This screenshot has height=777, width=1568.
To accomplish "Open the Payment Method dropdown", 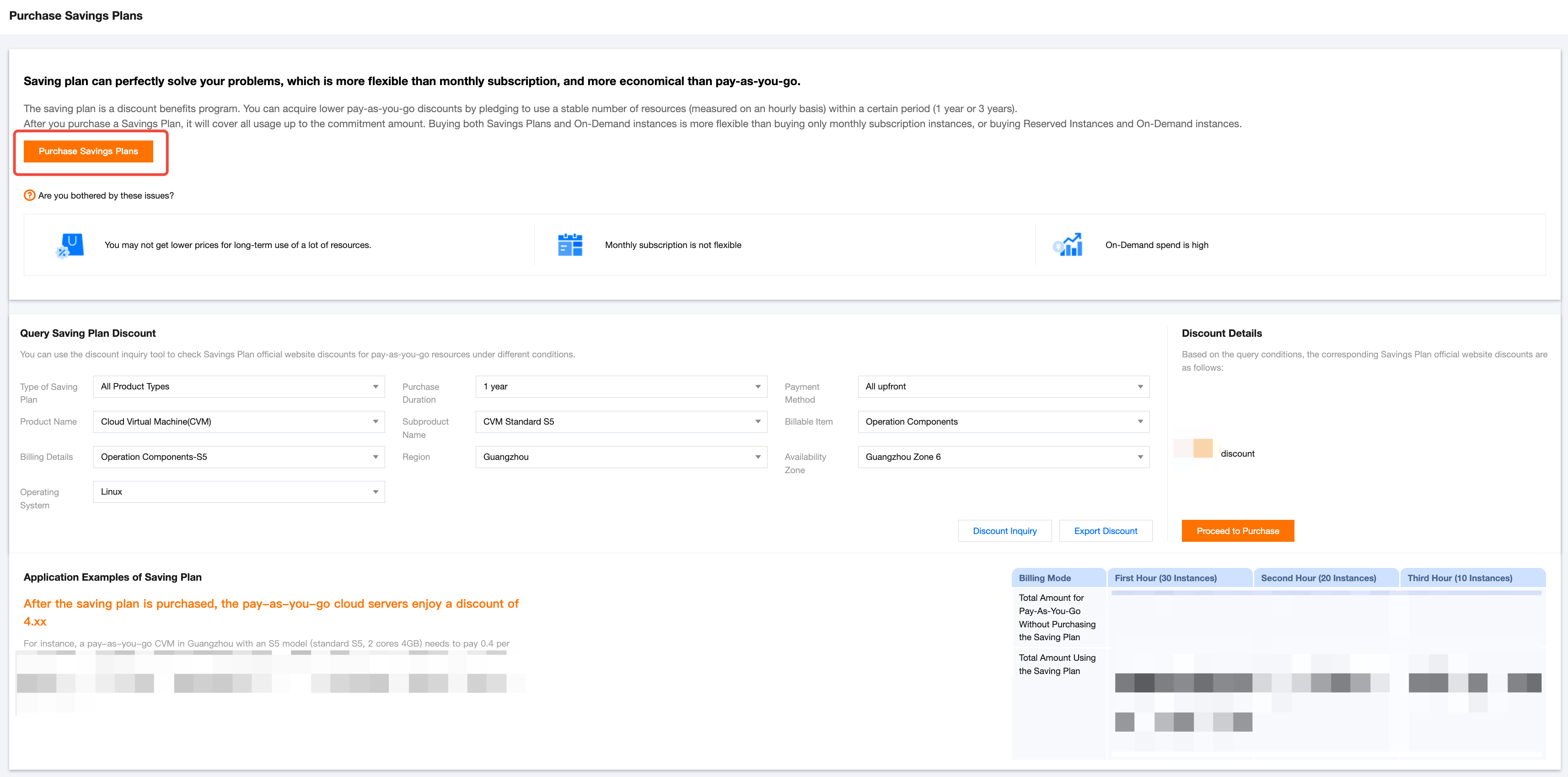I will click(x=1003, y=387).
